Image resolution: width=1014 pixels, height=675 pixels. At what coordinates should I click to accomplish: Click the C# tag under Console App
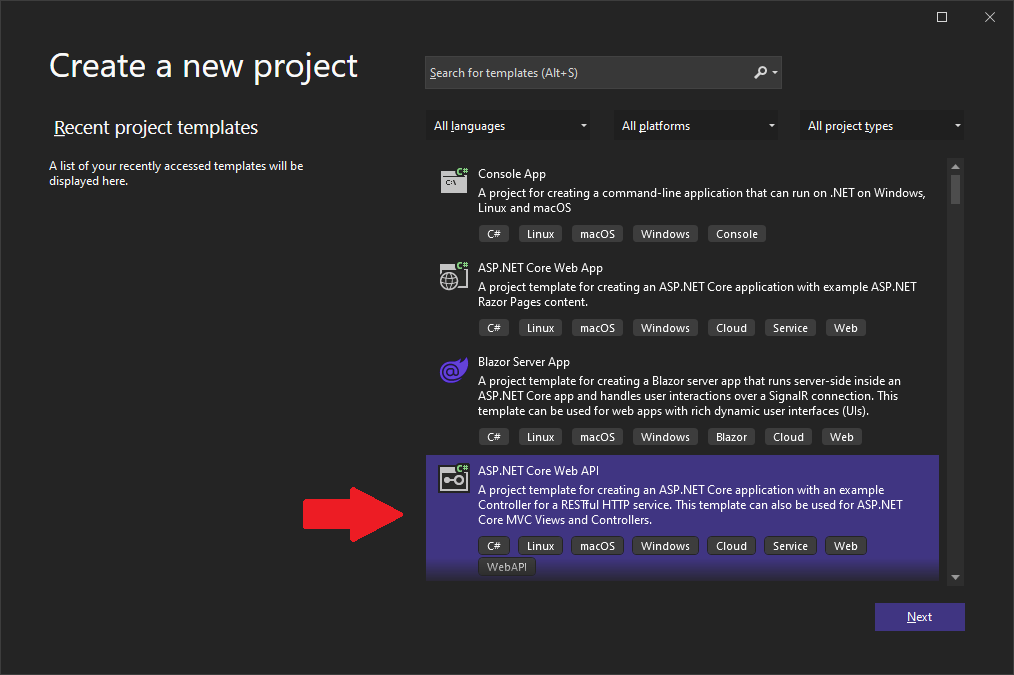tap(494, 233)
